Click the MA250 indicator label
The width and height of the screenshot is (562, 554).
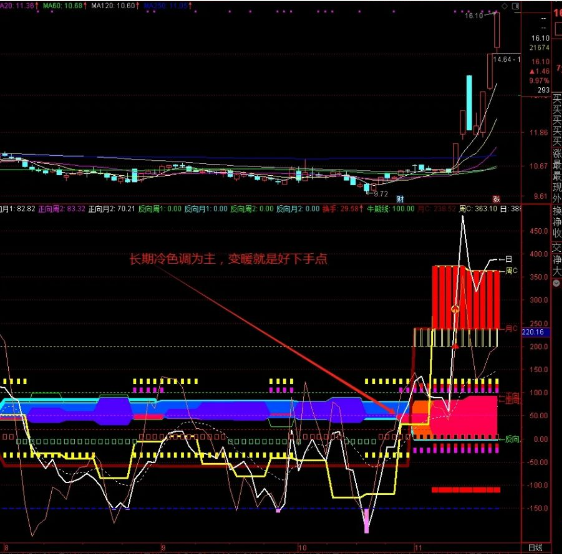pos(167,6)
